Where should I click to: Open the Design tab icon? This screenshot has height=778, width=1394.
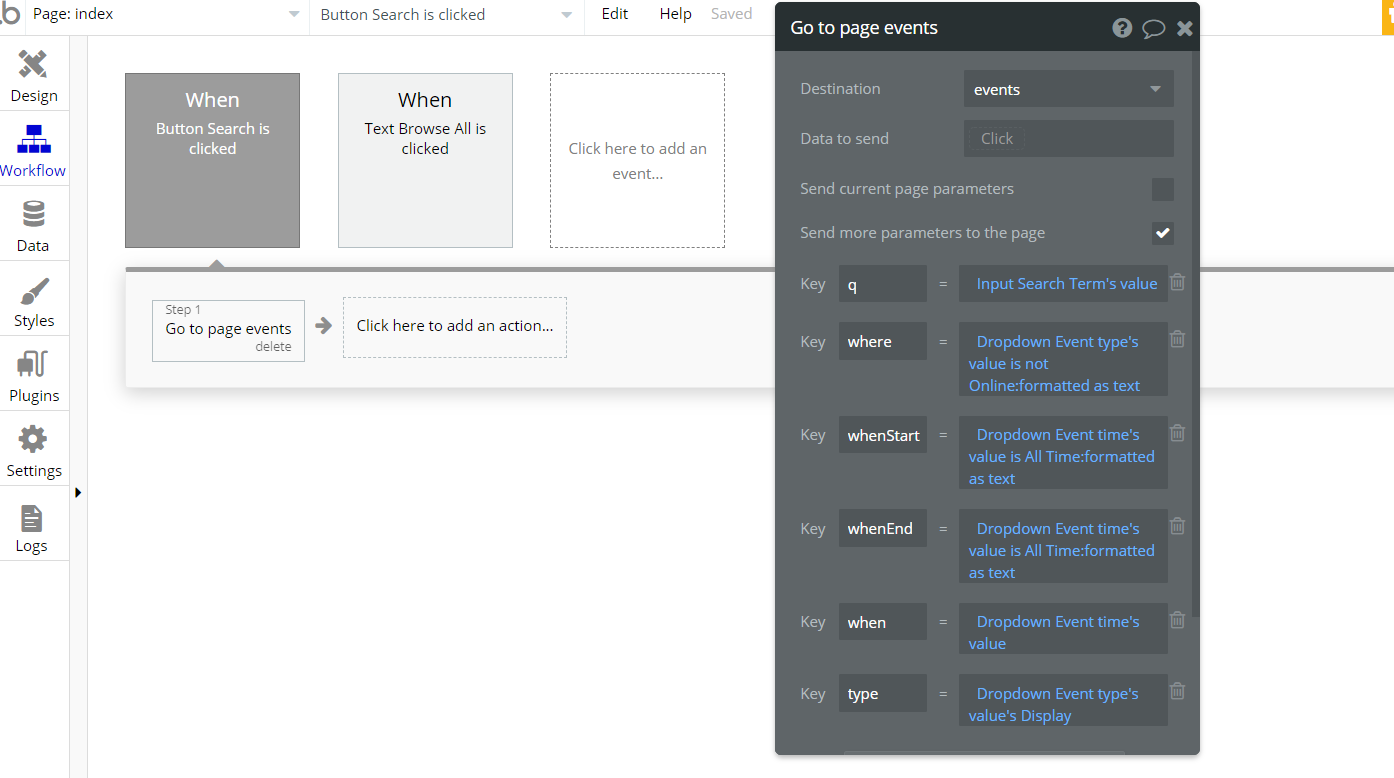(33, 67)
